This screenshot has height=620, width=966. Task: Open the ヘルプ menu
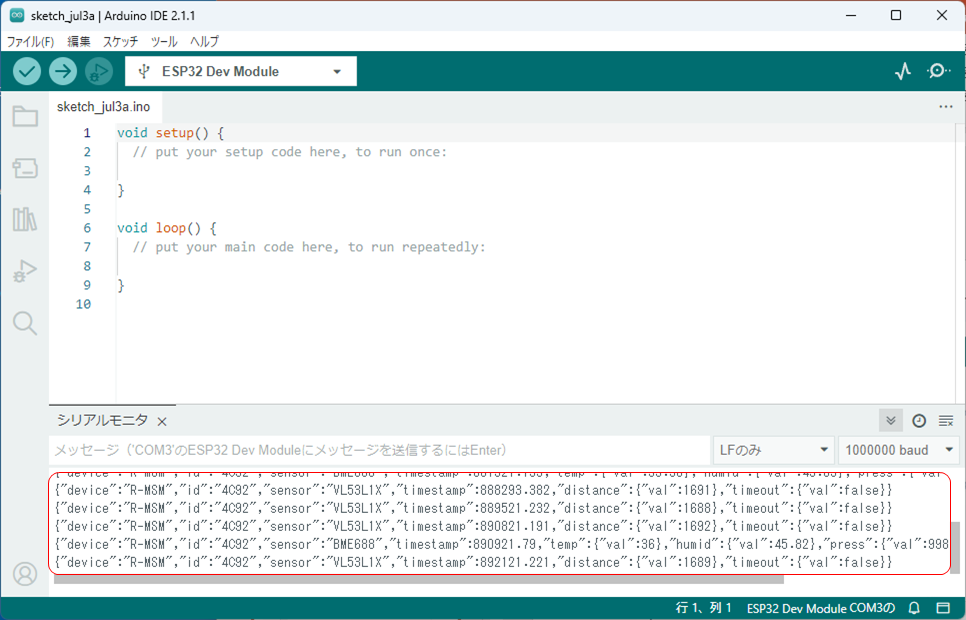coord(204,41)
